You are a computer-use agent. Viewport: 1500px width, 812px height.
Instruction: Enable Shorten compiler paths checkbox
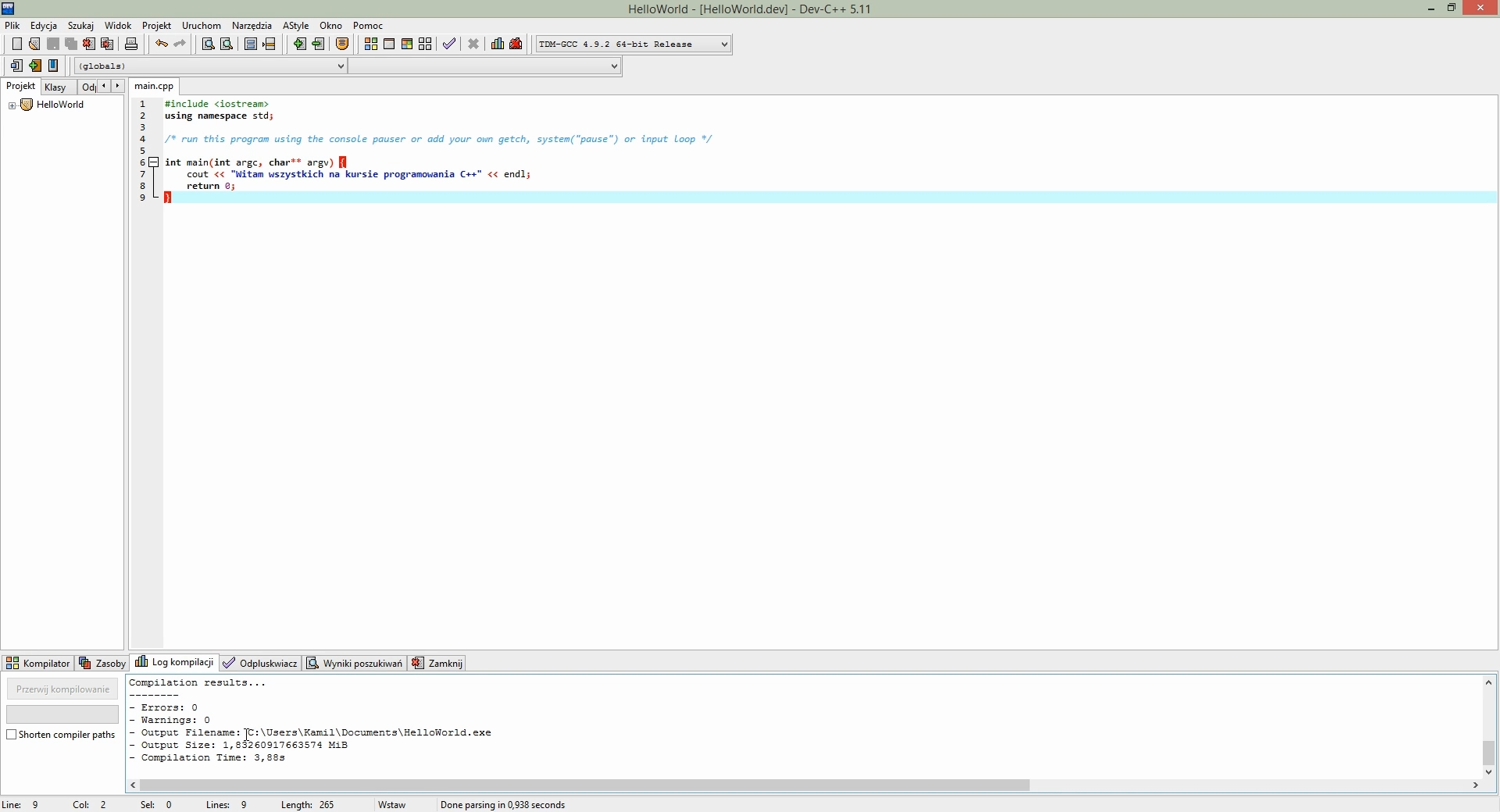coord(12,735)
